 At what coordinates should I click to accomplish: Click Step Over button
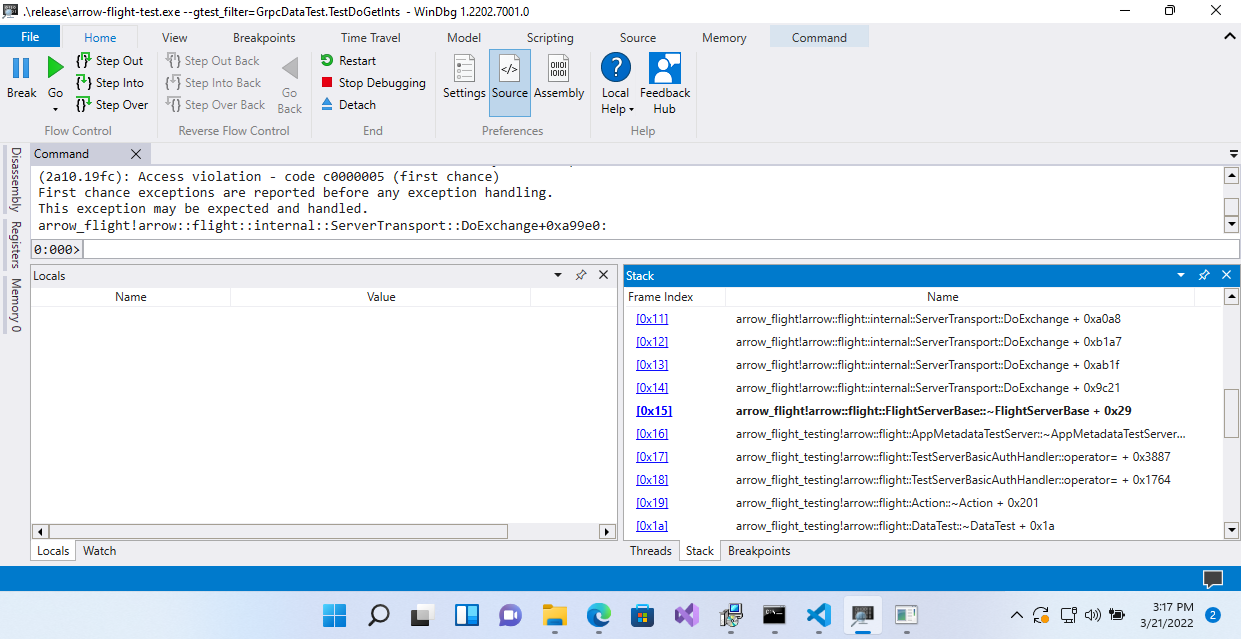(111, 105)
